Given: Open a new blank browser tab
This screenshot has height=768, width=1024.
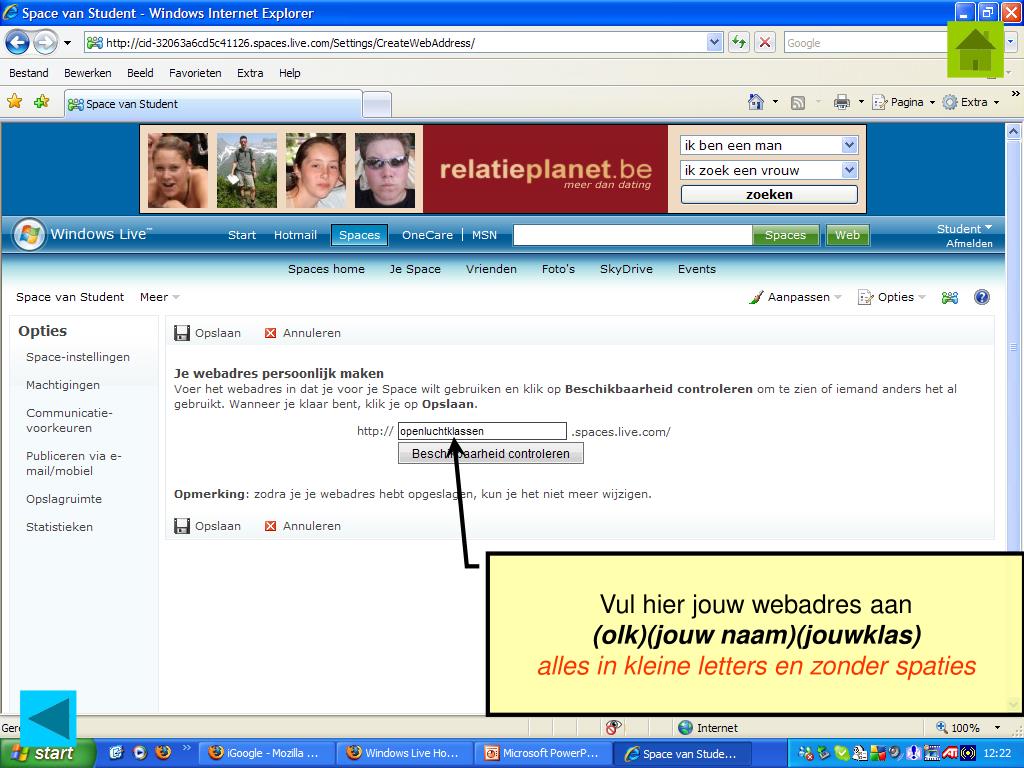Looking at the screenshot, I should (x=377, y=104).
